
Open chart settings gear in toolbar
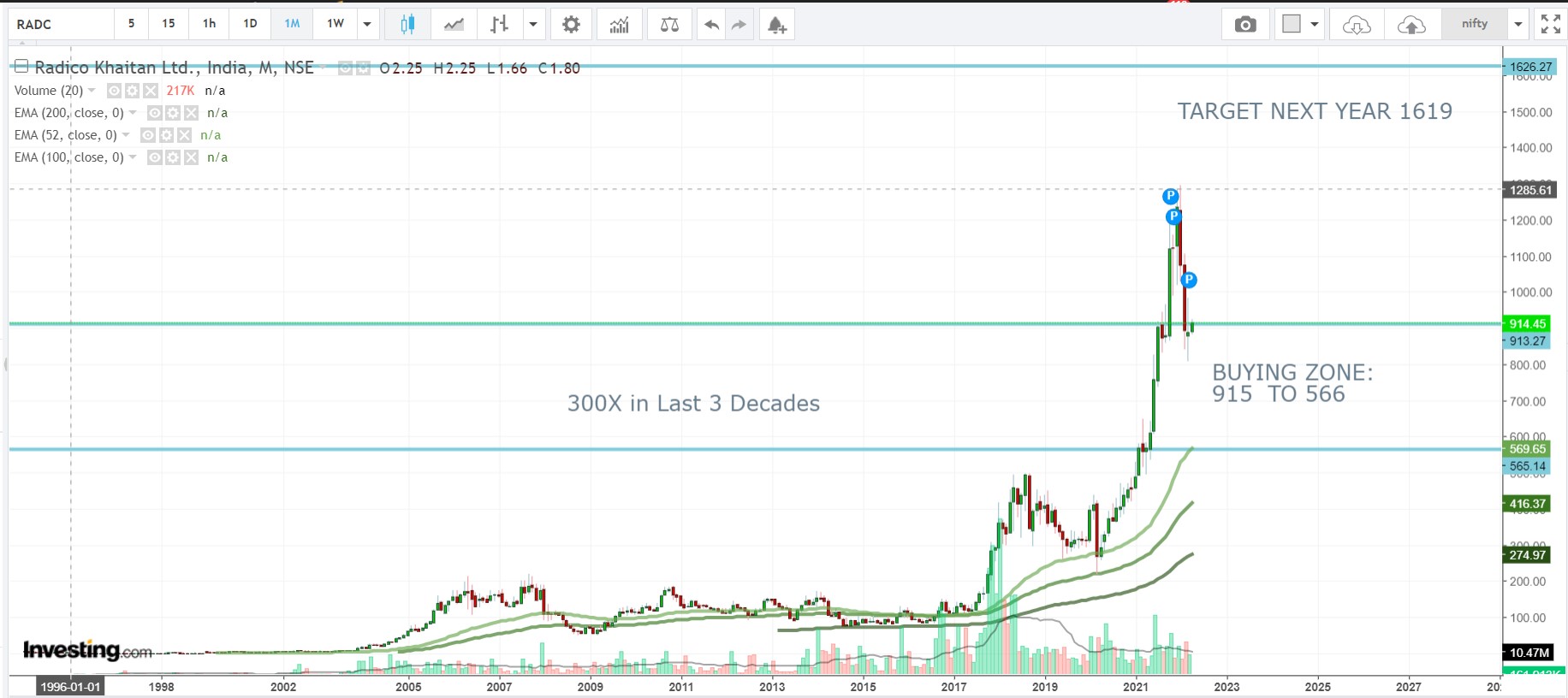point(571,24)
